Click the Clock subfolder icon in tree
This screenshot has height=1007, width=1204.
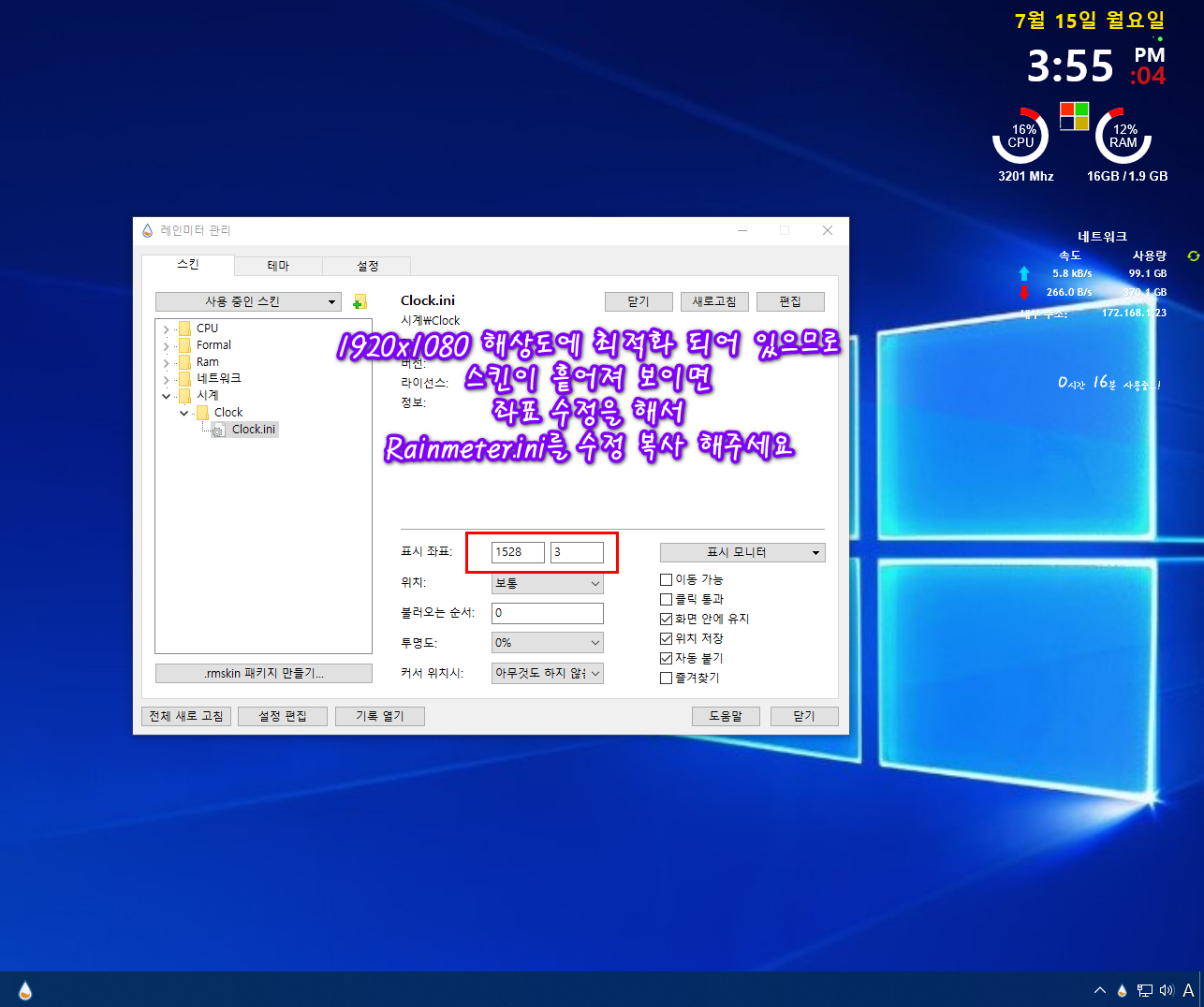coord(202,413)
